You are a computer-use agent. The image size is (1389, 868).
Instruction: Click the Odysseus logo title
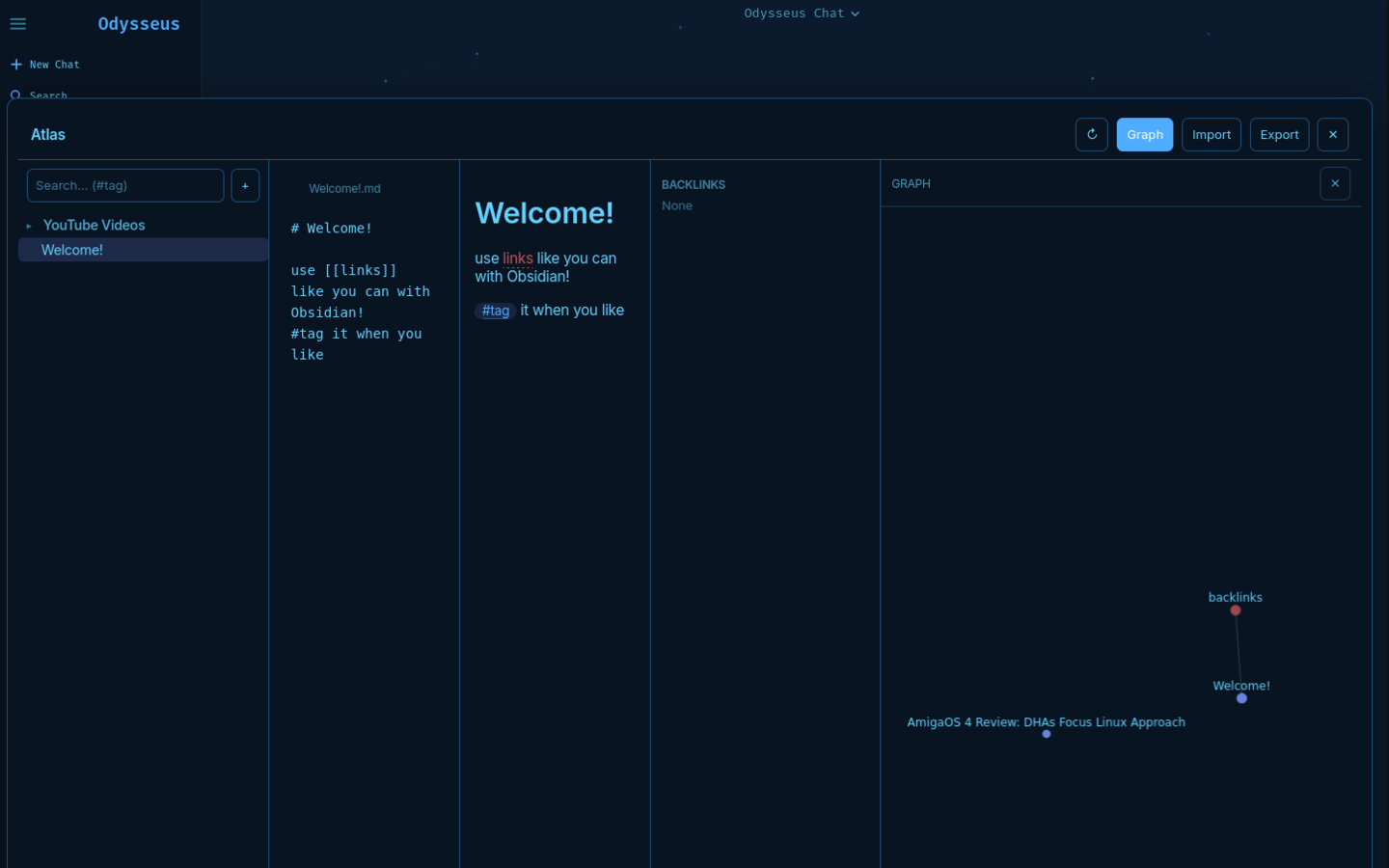pos(139,24)
